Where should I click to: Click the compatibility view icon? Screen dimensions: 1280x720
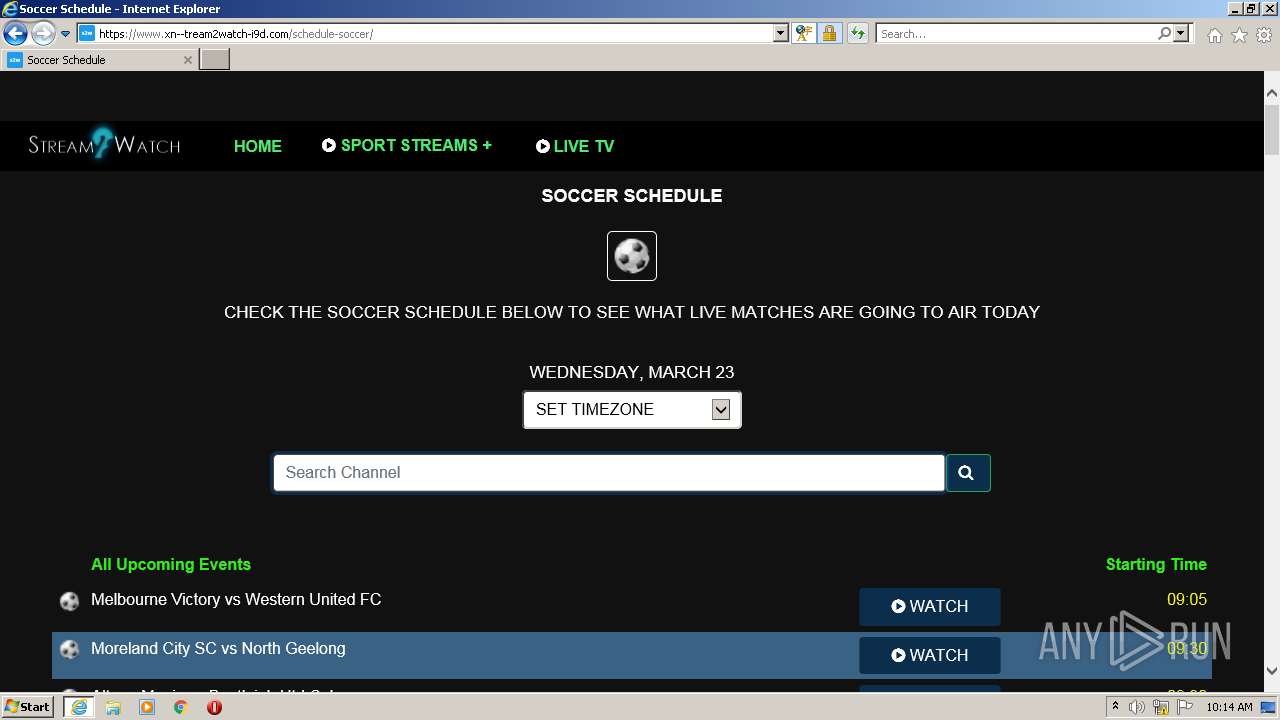point(803,33)
